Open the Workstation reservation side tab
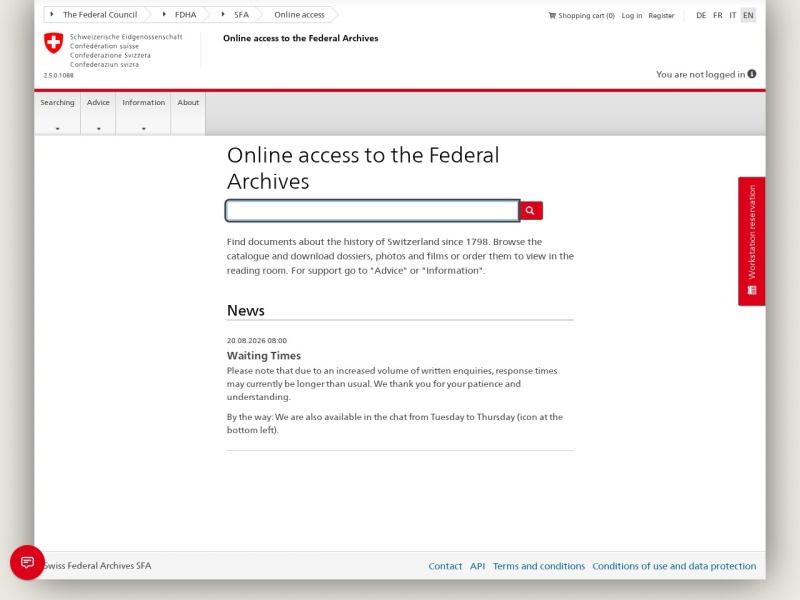Viewport: 800px width, 600px height. click(752, 241)
